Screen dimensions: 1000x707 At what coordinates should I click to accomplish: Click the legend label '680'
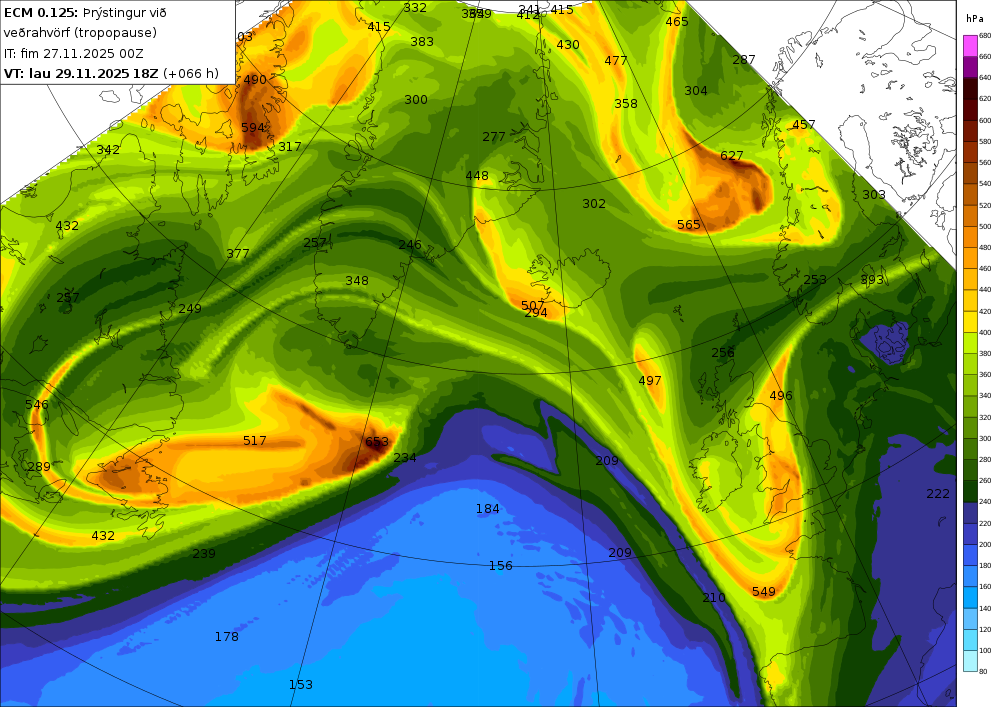coord(985,36)
